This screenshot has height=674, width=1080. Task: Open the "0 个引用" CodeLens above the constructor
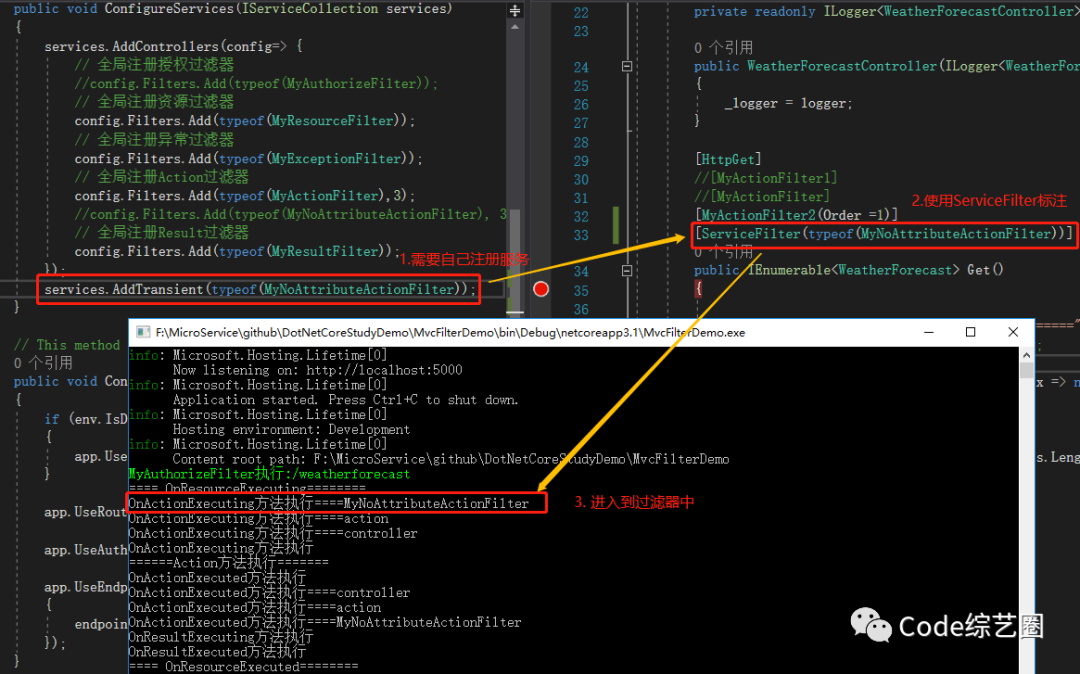(723, 48)
